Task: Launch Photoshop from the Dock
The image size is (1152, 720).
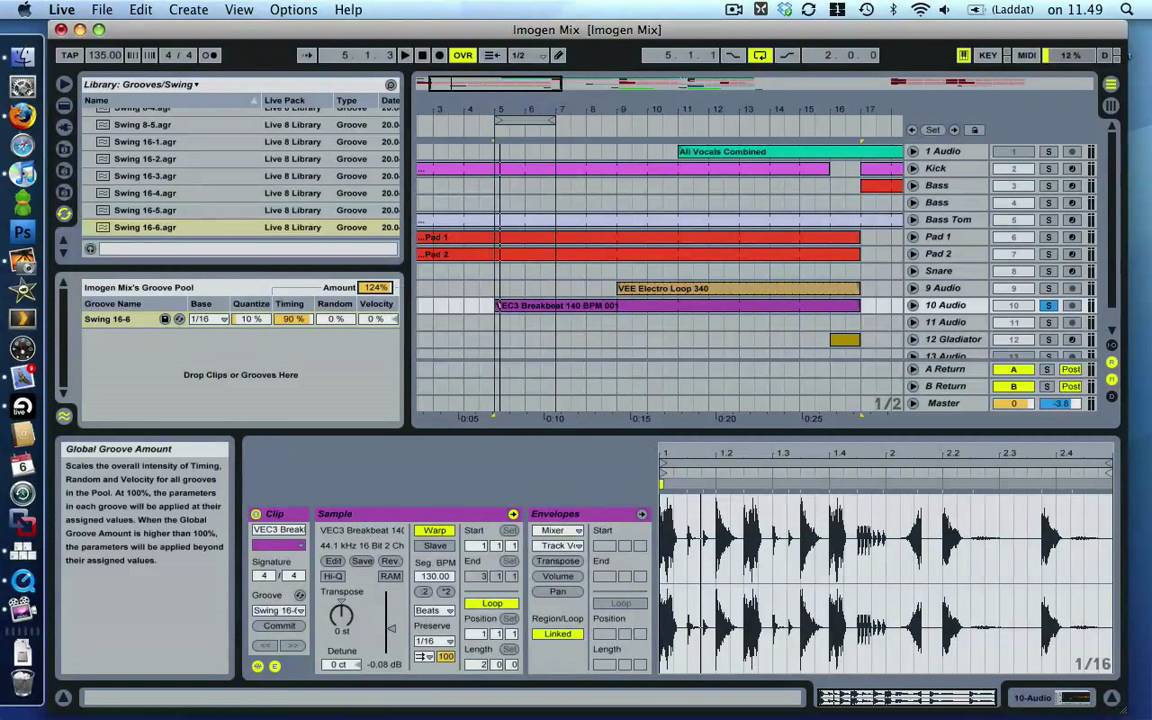Action: click(22, 232)
